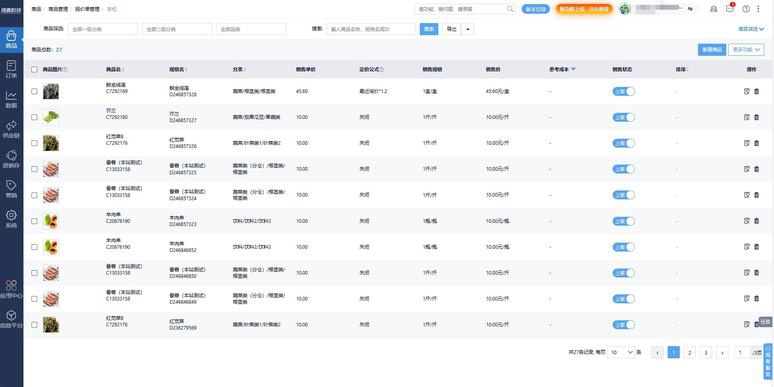Screen dimensions: 774x387
Task: Toggle 上架 switch for row D246857328
Action: [623, 91]
